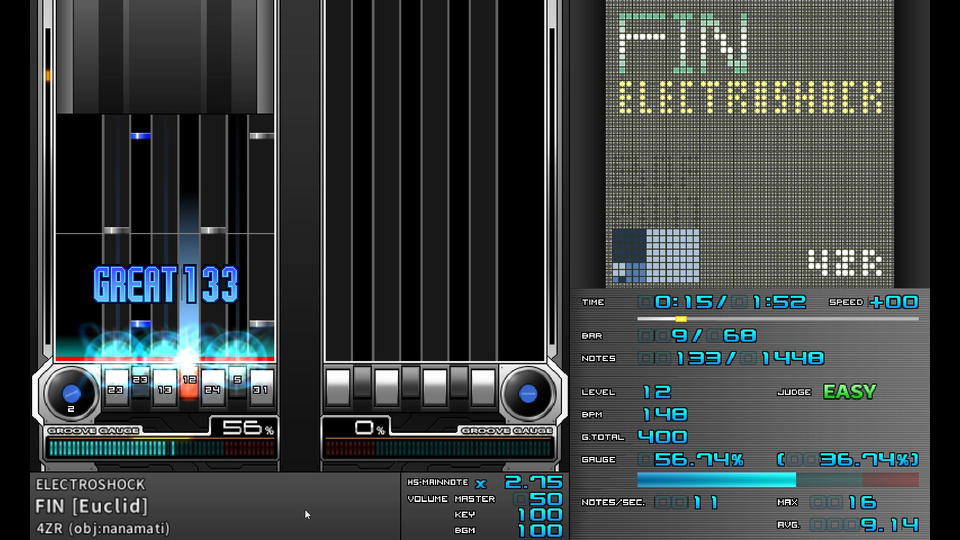
Task: Click the yellow marker on time progress bar
Action: point(681,319)
